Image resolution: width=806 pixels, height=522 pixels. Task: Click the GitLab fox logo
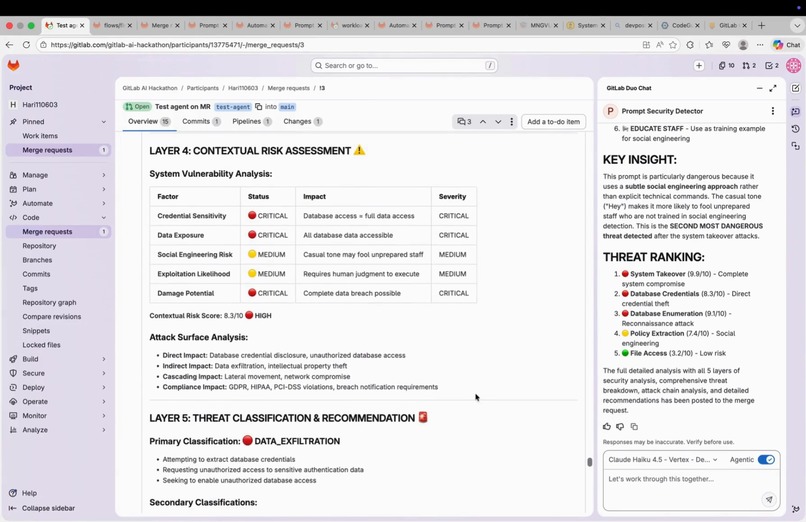[13, 65]
